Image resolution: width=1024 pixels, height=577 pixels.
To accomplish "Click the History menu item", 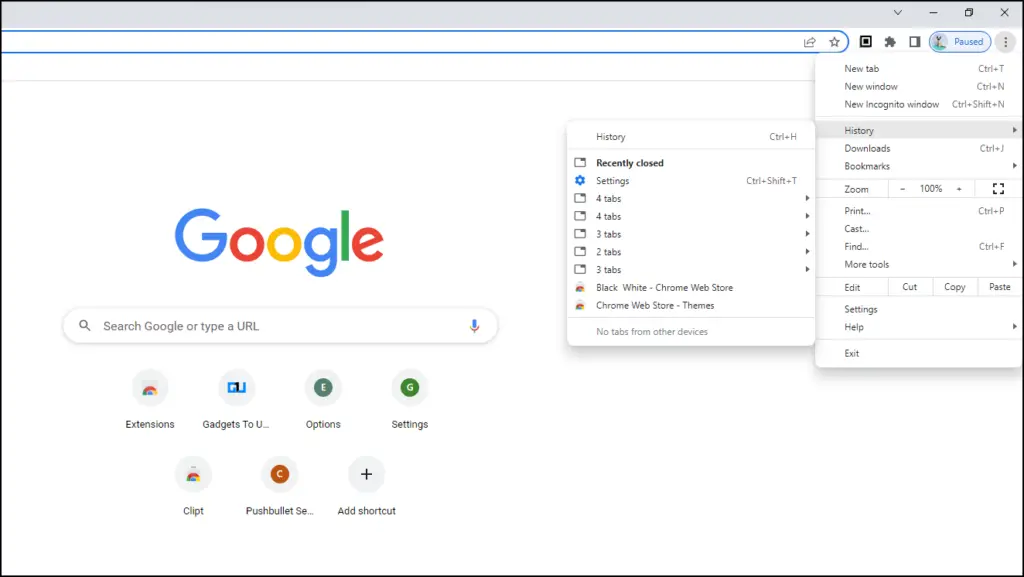I will click(x=919, y=131).
